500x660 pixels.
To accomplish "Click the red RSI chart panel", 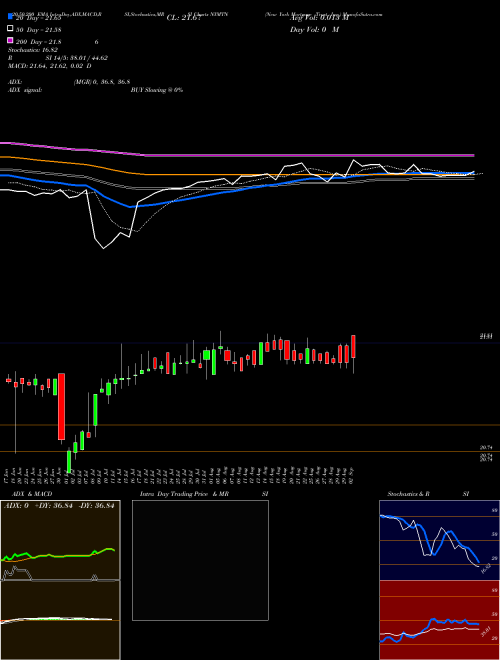I will tap(439, 620).
